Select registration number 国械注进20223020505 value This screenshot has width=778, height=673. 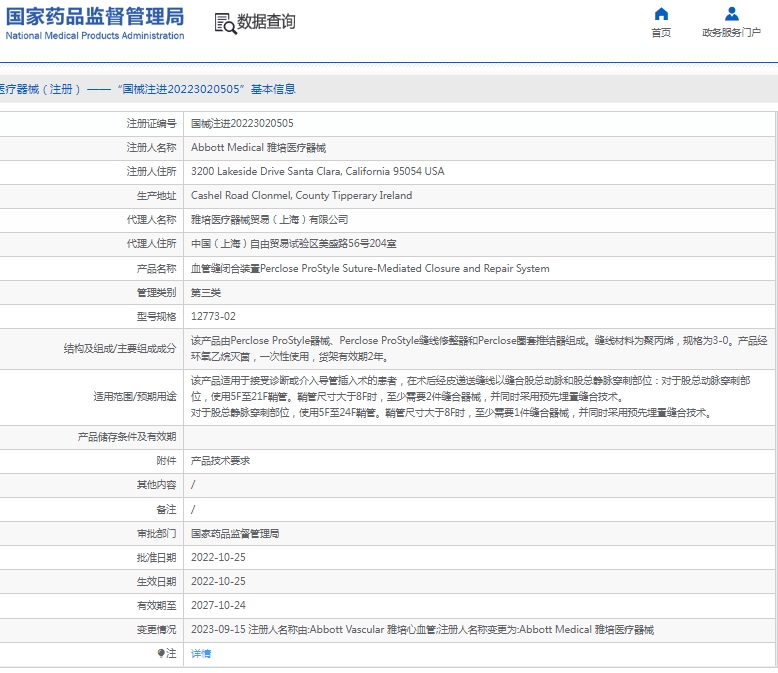pos(242,124)
